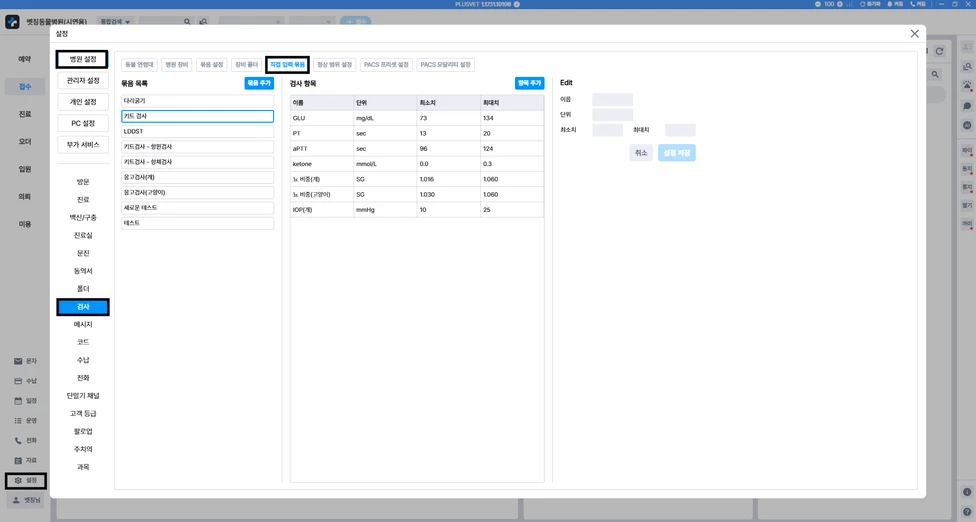
Task: Select the 직접 입력 묶음 tab
Action: pos(288,65)
